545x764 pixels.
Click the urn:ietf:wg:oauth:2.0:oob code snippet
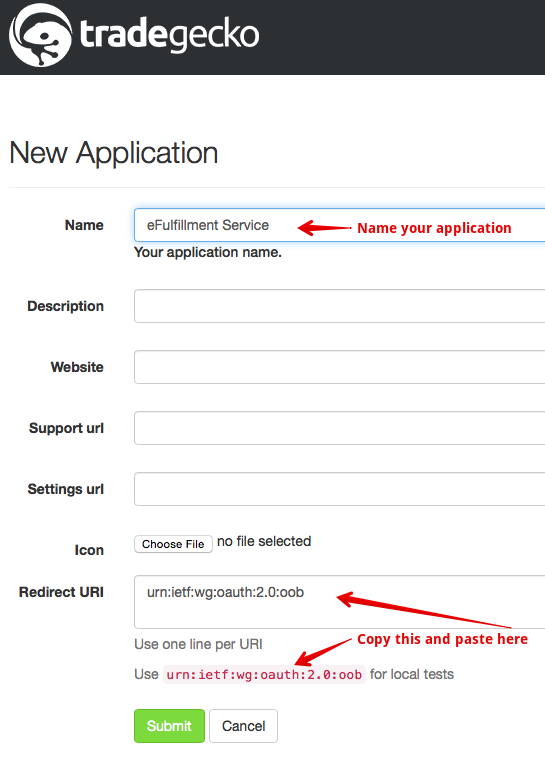tap(264, 674)
